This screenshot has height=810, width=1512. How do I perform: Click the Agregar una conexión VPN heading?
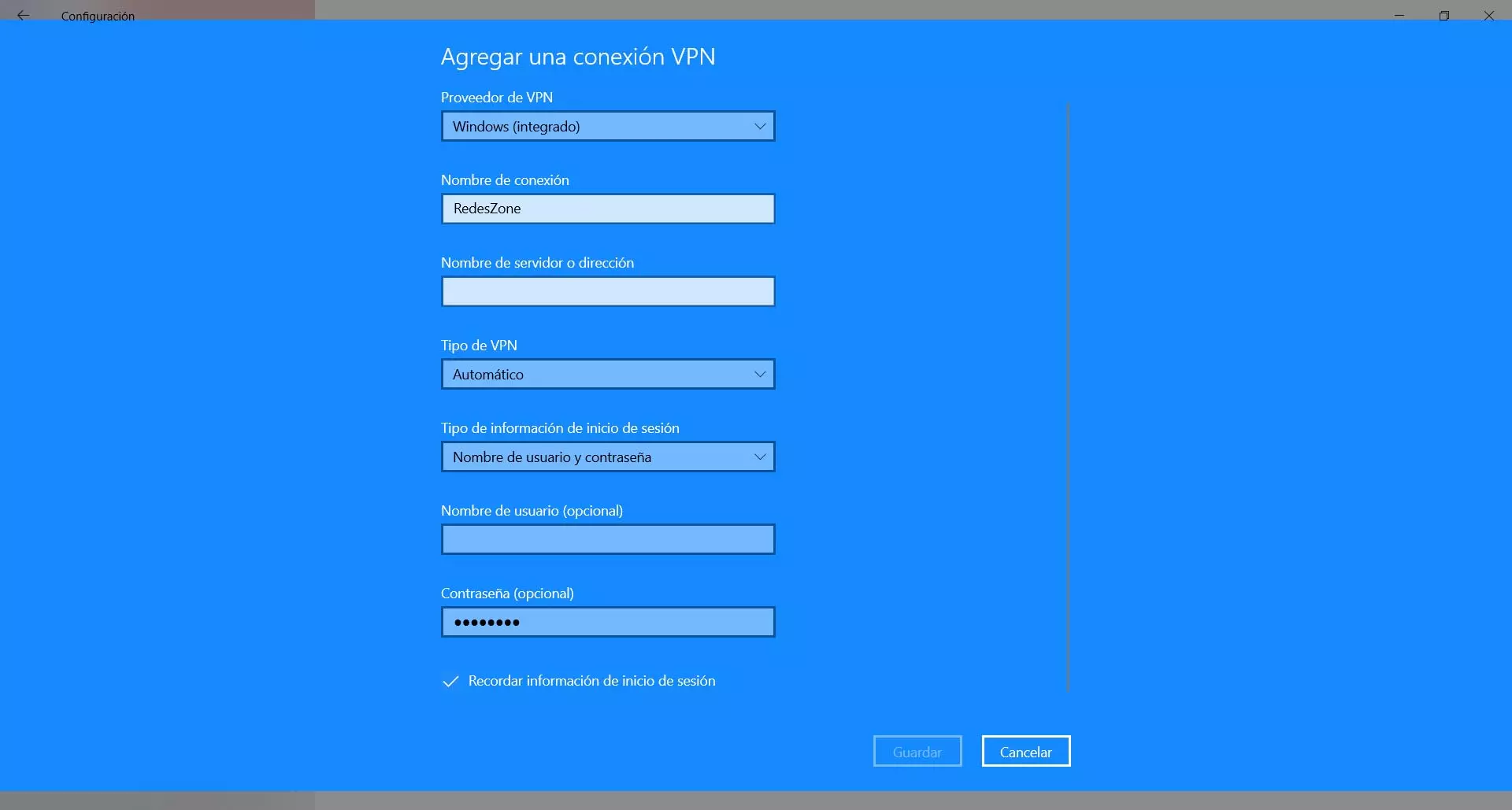(578, 57)
